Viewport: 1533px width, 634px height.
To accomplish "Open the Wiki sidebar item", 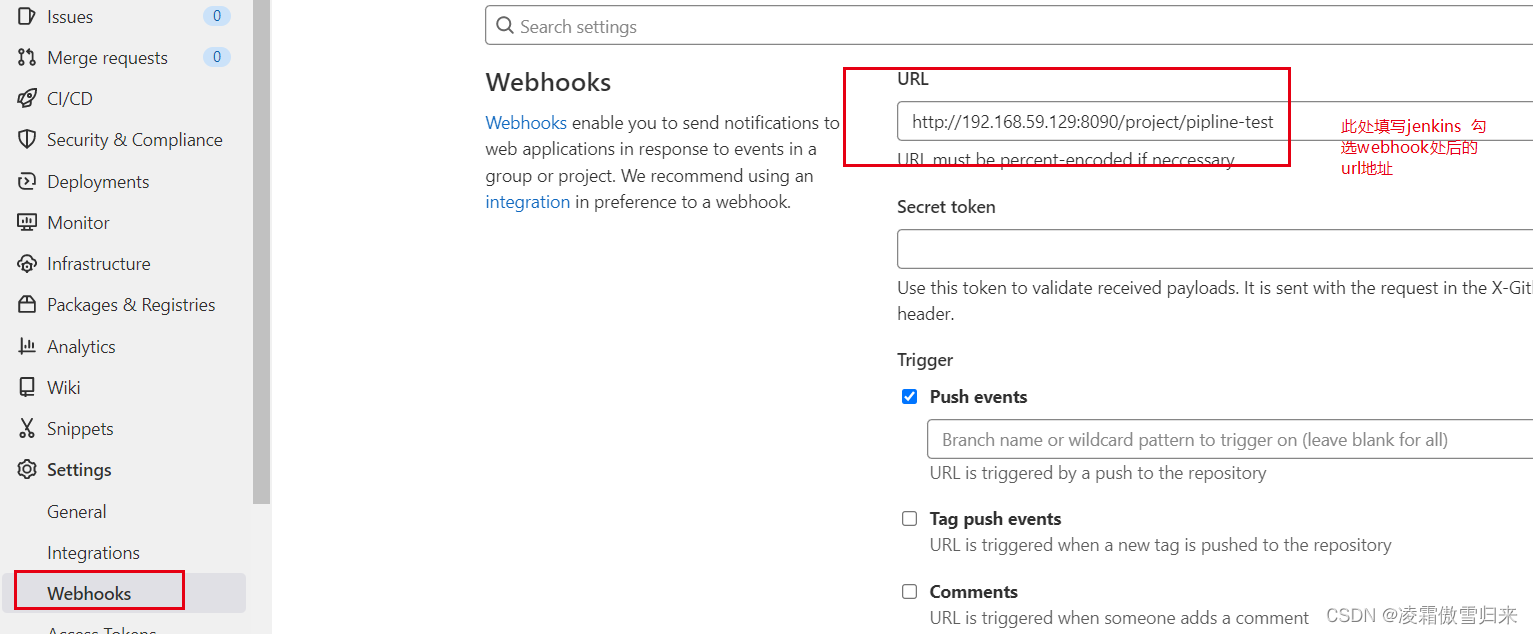I will pos(64,388).
